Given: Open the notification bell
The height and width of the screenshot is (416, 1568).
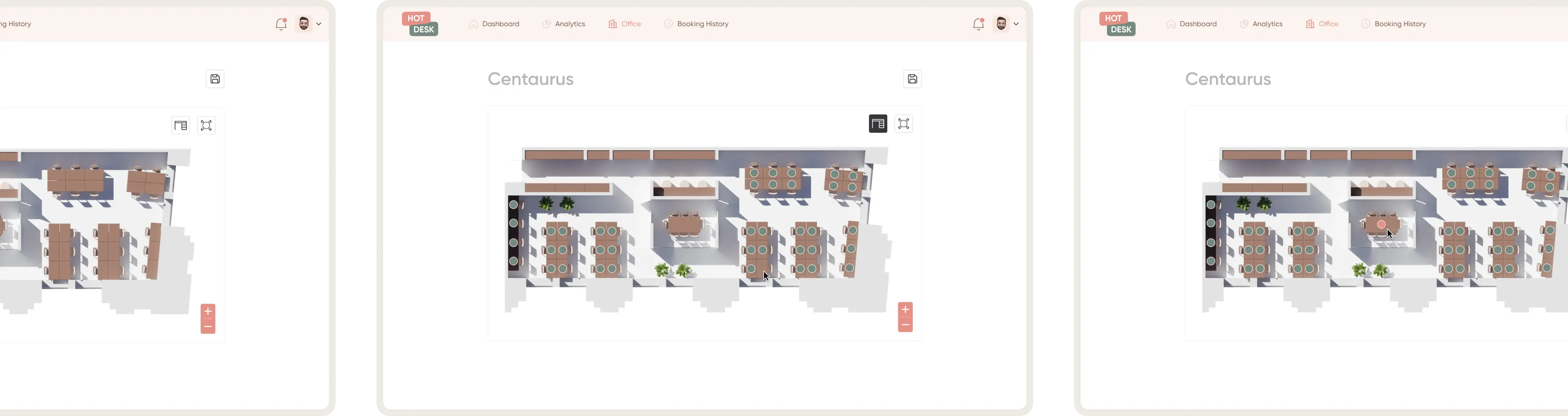Looking at the screenshot, I should (x=978, y=24).
